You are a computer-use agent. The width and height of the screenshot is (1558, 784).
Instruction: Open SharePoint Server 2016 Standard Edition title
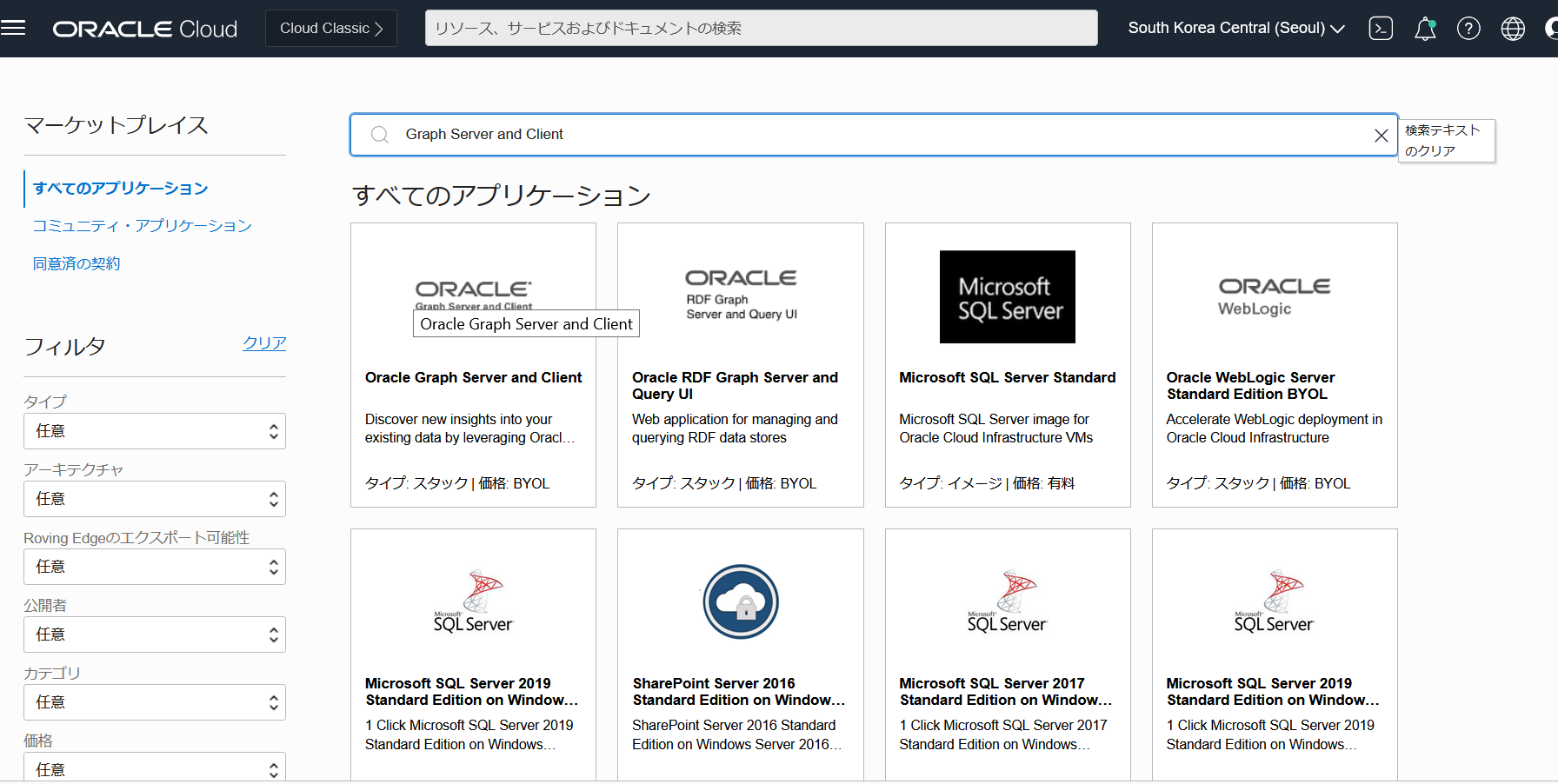coord(739,692)
